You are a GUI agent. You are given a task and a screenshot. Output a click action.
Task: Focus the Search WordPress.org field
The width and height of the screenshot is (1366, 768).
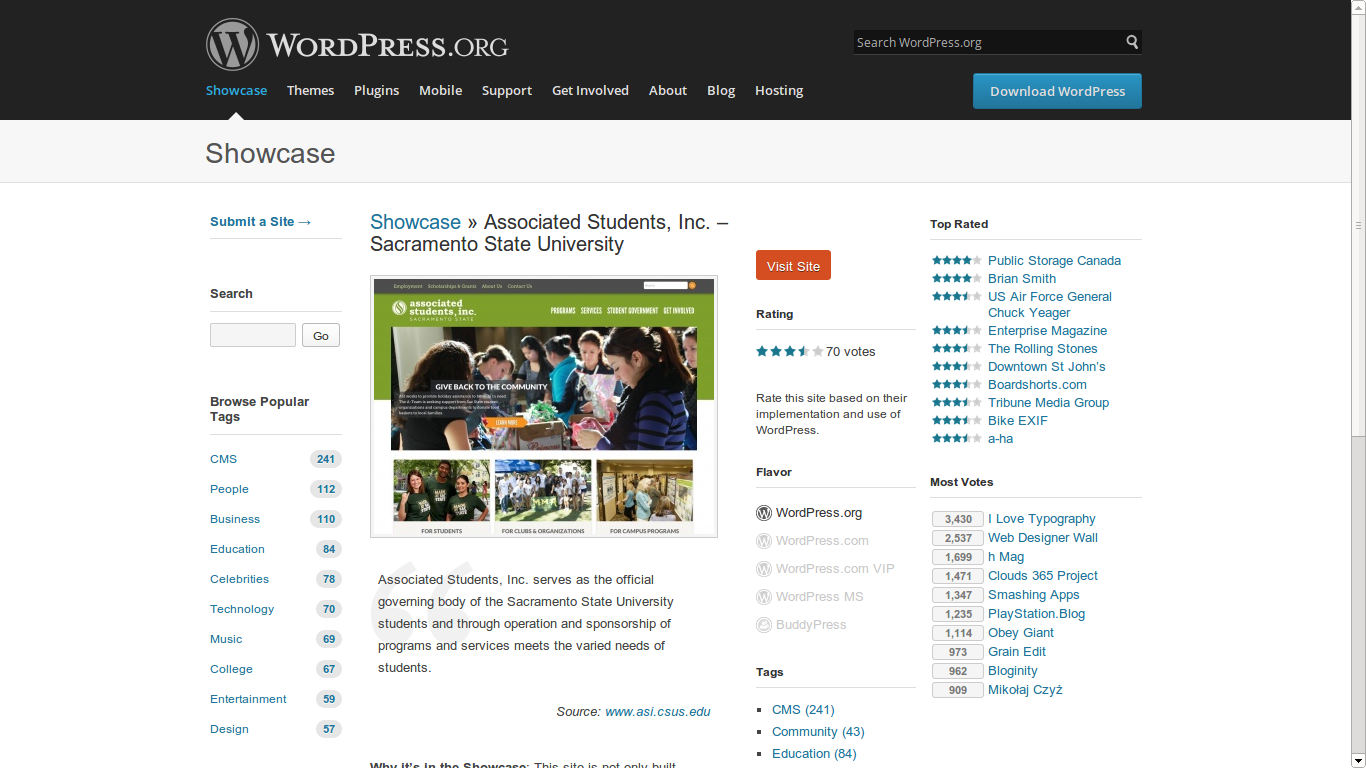[x=988, y=42]
